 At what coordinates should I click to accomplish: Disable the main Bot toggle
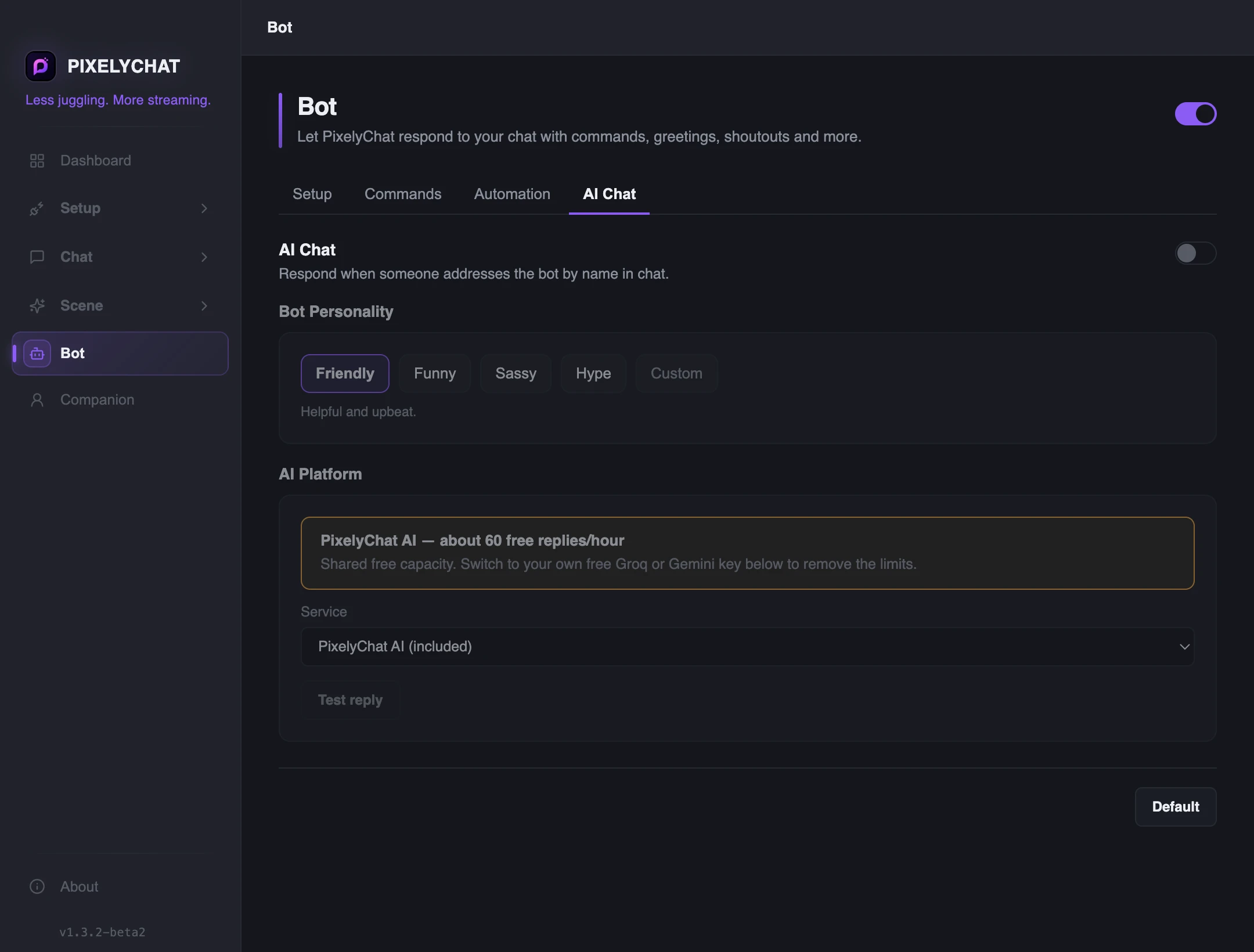[x=1195, y=114]
